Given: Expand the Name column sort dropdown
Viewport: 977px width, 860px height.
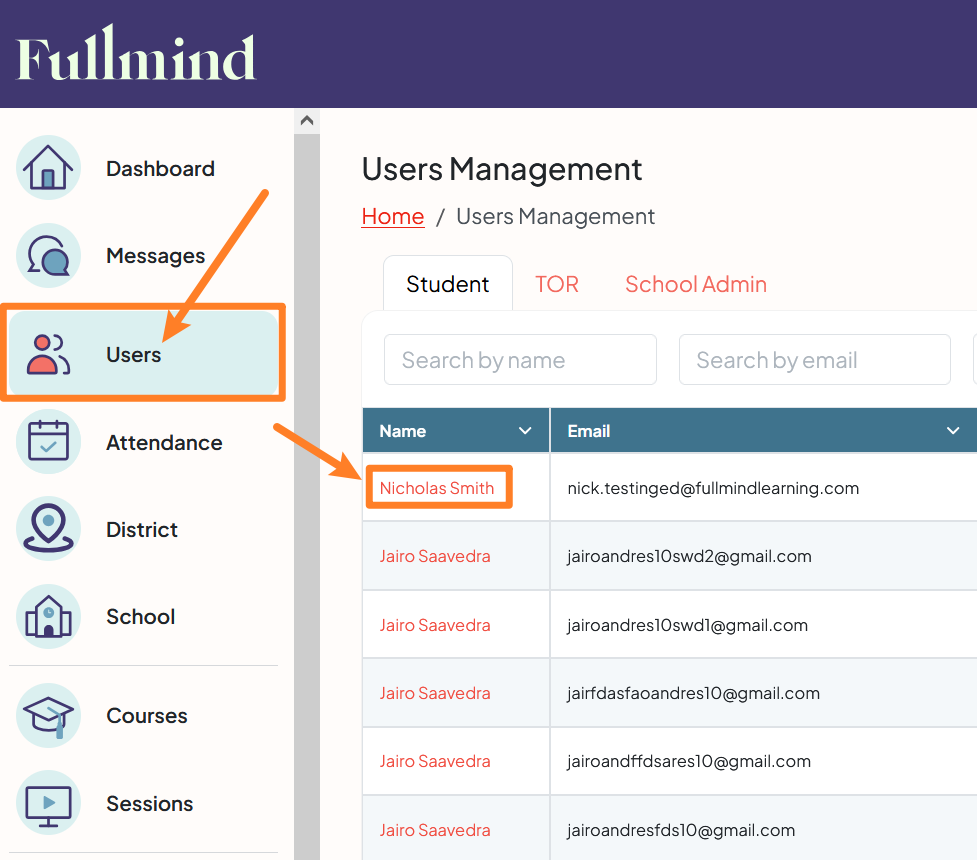Looking at the screenshot, I should pos(524,430).
